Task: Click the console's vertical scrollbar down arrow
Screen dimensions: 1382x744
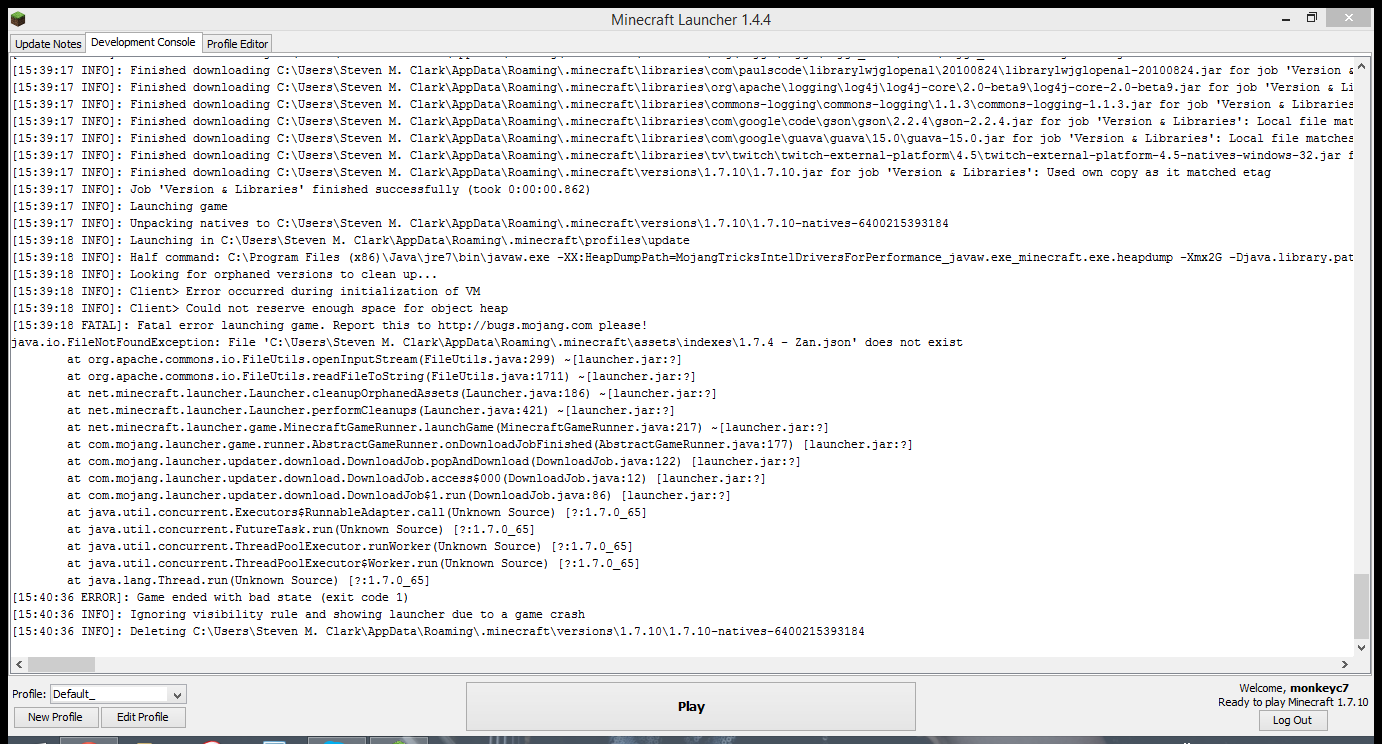Action: (1360, 649)
